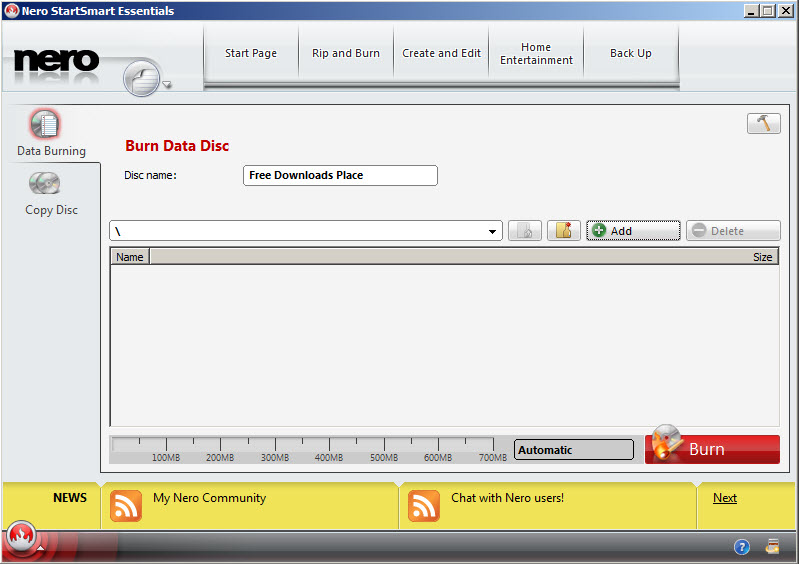Switch to the Rip and Burn tab
This screenshot has width=799, height=564.
(x=346, y=53)
